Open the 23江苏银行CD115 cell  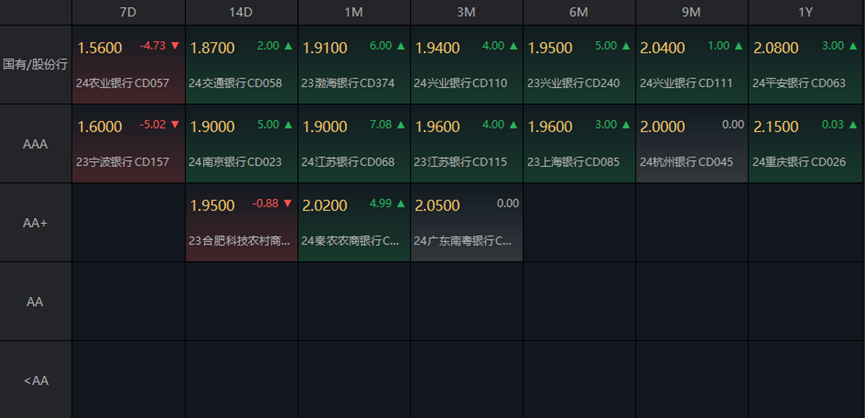click(x=467, y=143)
